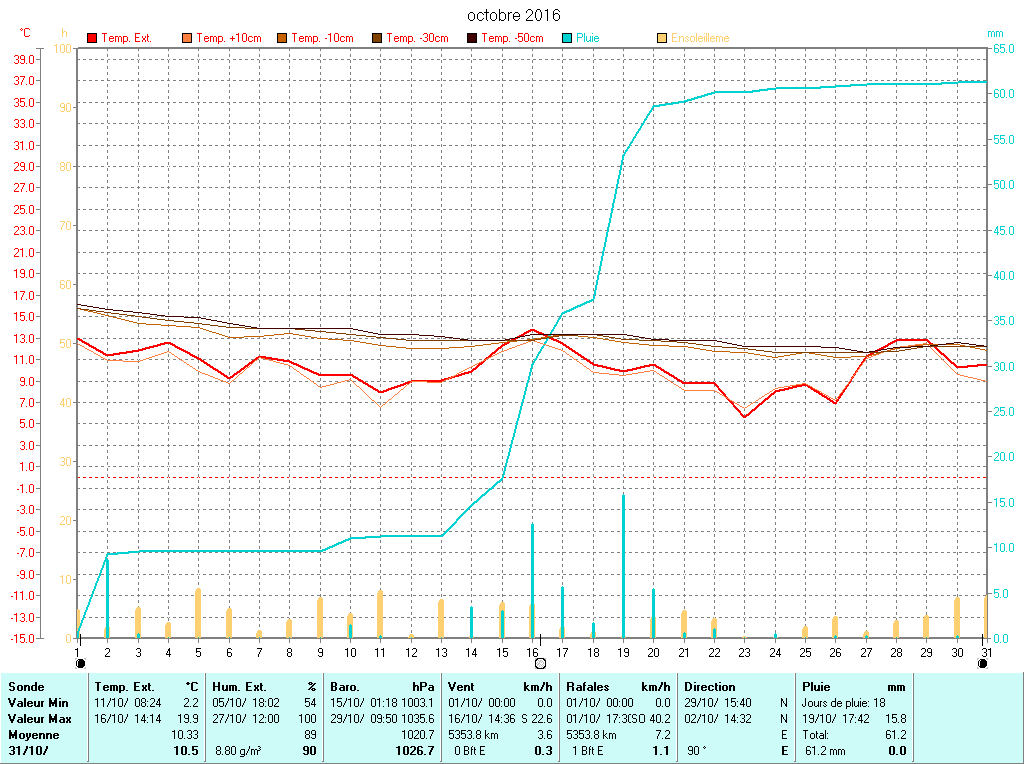Click the new moon icon below day 1
This screenshot has height=764, width=1024.
(x=80, y=663)
